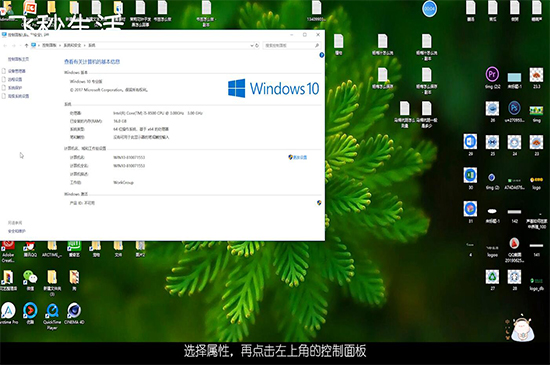The image size is (550, 365).
Task: Open 高级系统设置 from the left sidebar
Action: 19,96
